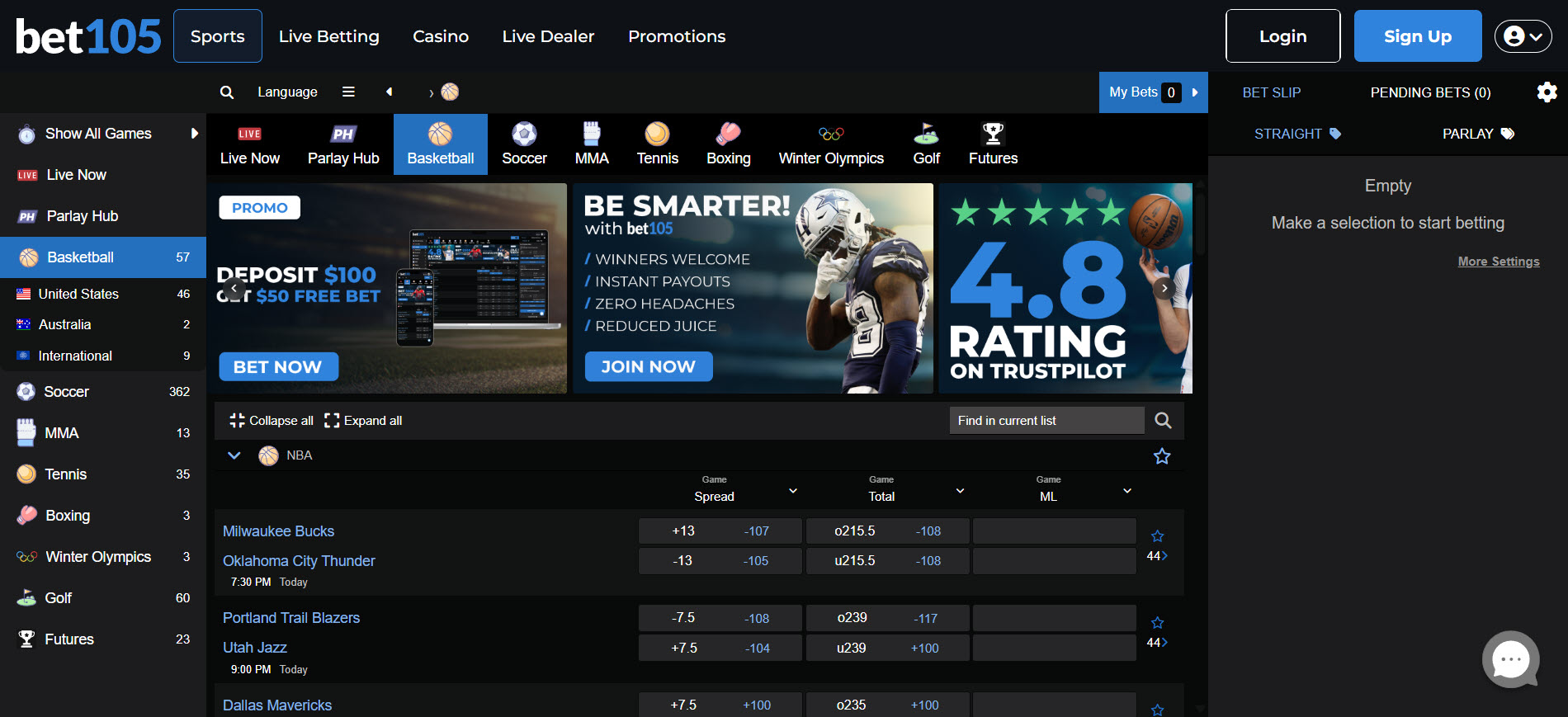Open the search magnifier in the toolbar
This screenshot has width=1568, height=717.
227,92
